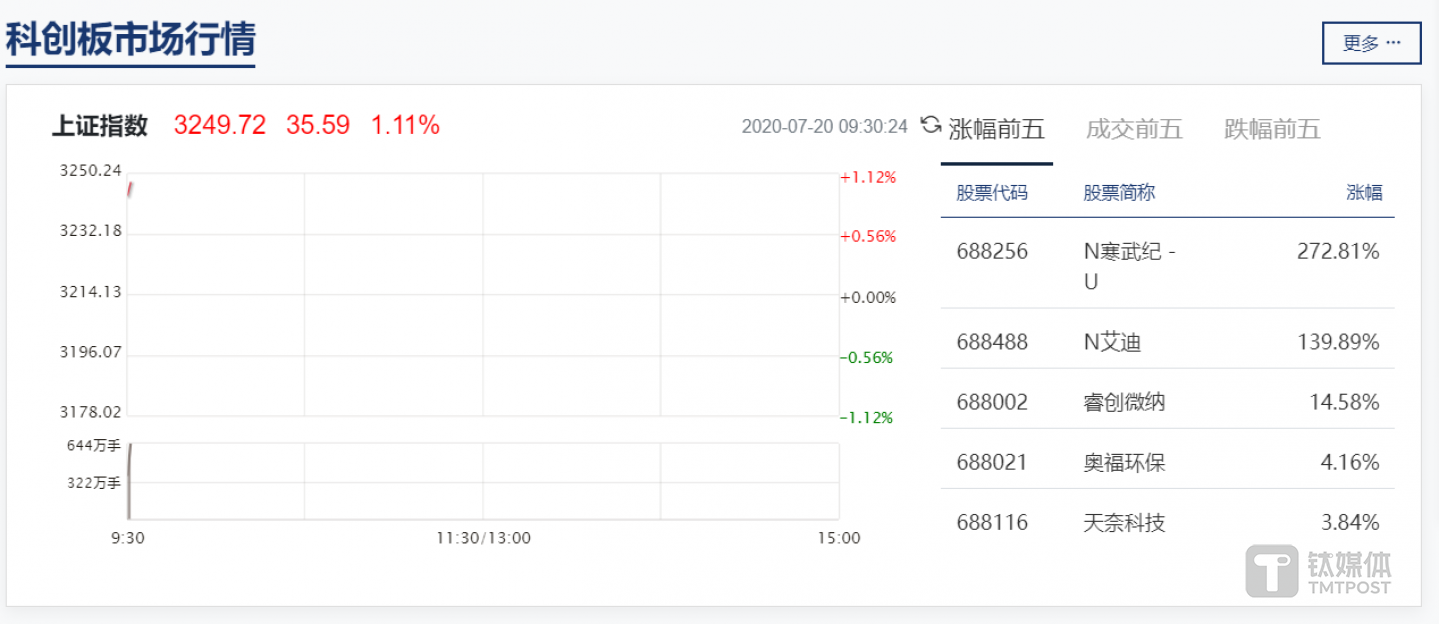Select the 睿创微纳 stock row
This screenshot has height=624, width=1439.
point(1124,403)
